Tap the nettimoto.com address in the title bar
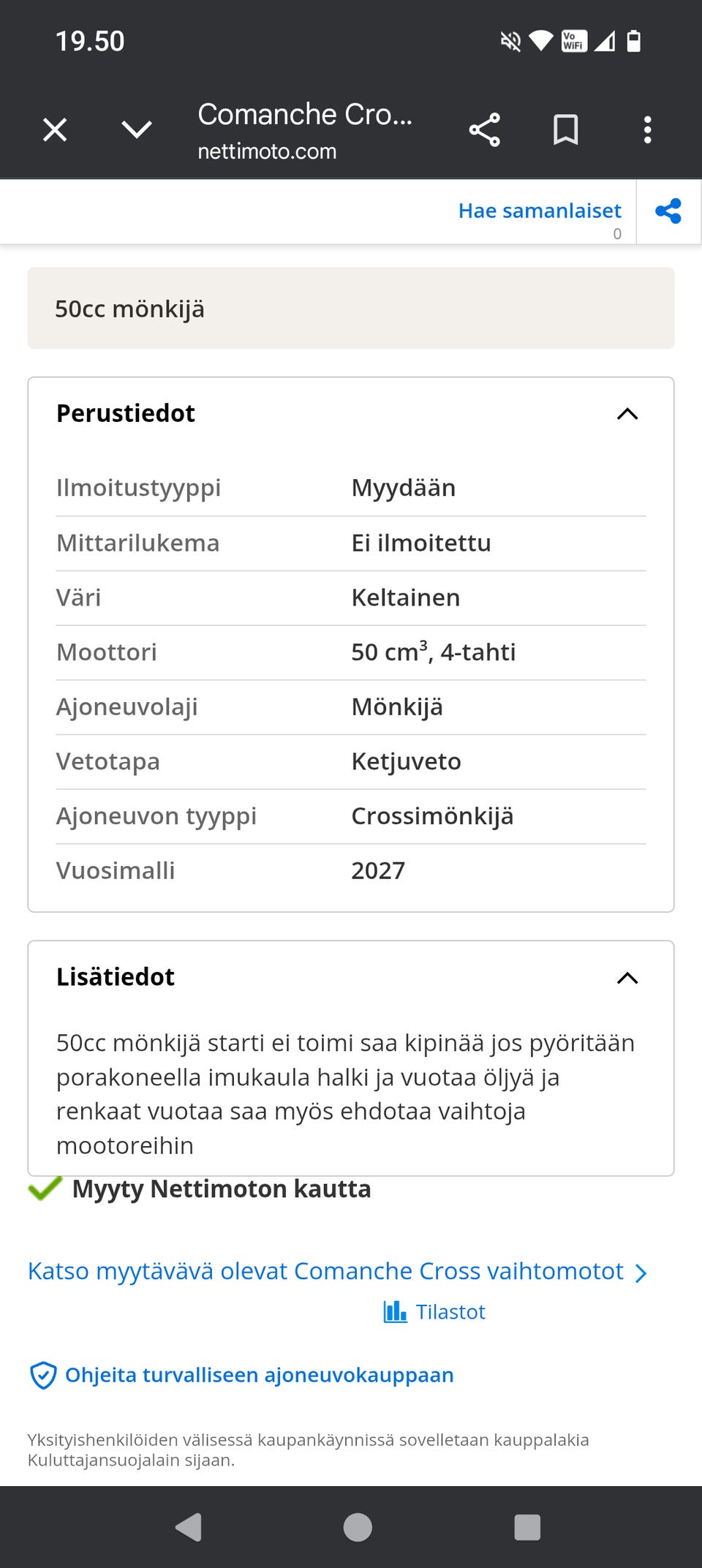 click(x=267, y=151)
